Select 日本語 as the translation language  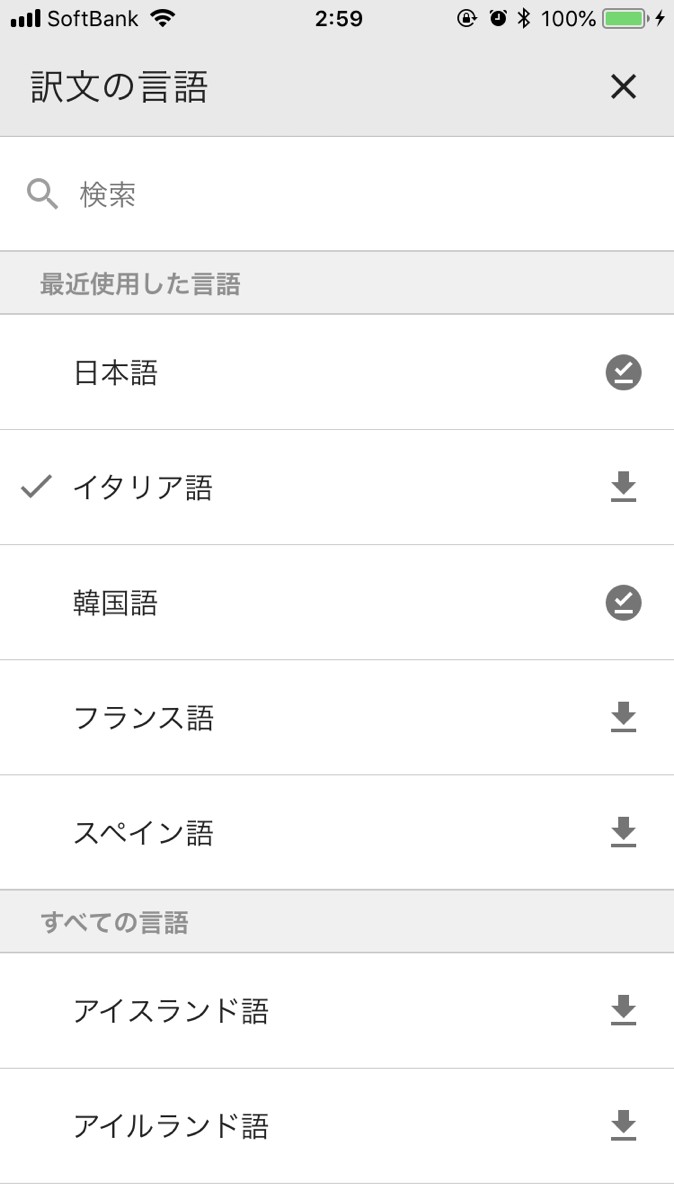(116, 374)
